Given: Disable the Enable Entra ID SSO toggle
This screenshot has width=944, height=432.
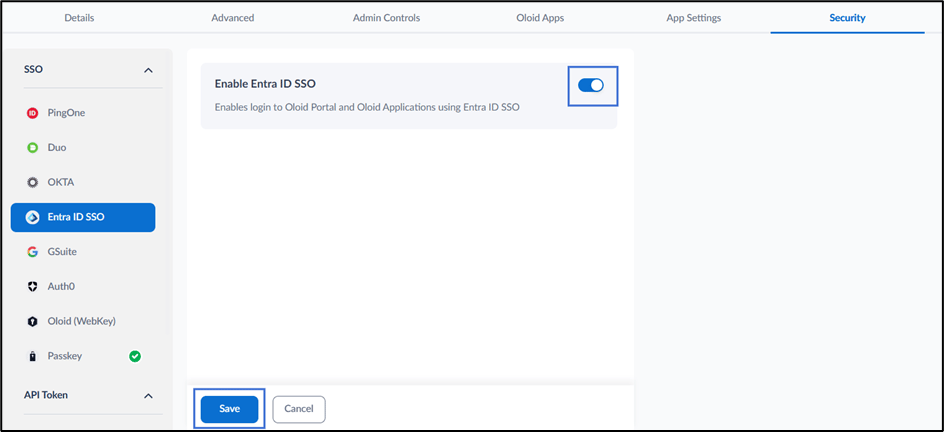Looking at the screenshot, I should [x=591, y=85].
